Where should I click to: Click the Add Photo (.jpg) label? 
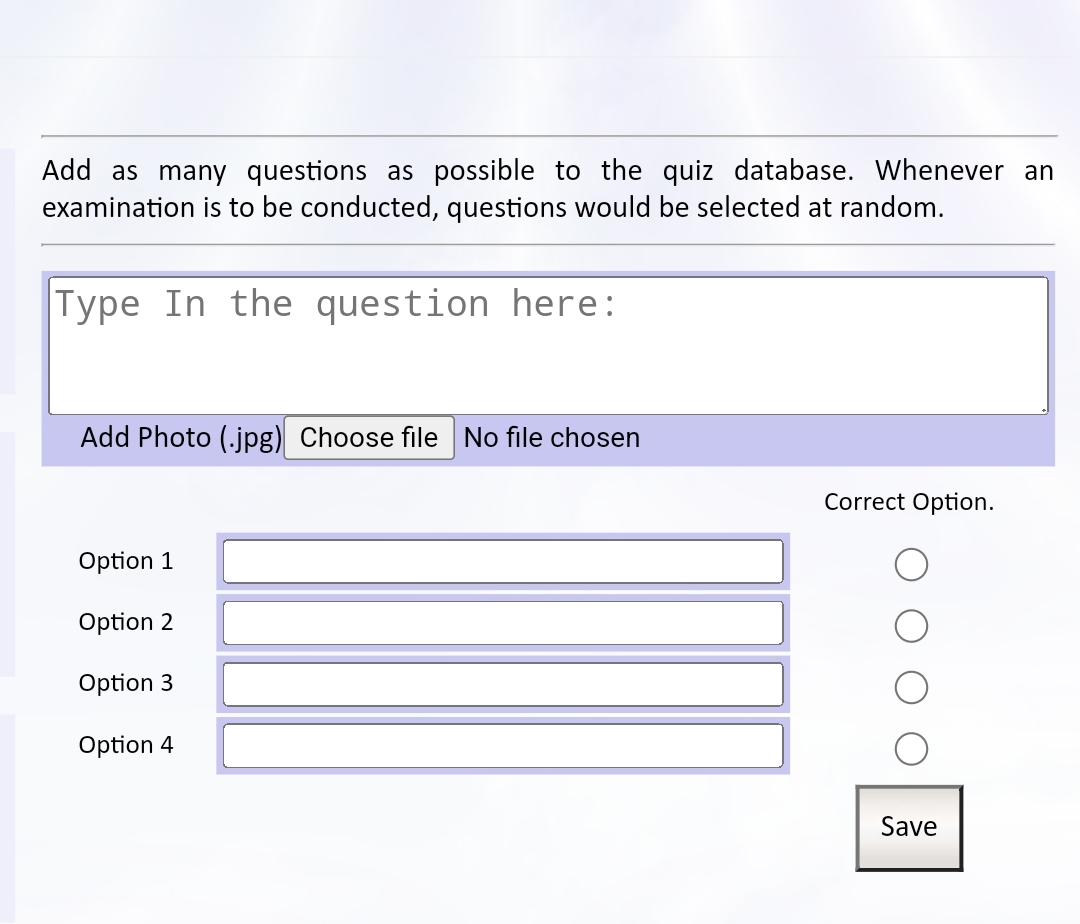tap(181, 438)
